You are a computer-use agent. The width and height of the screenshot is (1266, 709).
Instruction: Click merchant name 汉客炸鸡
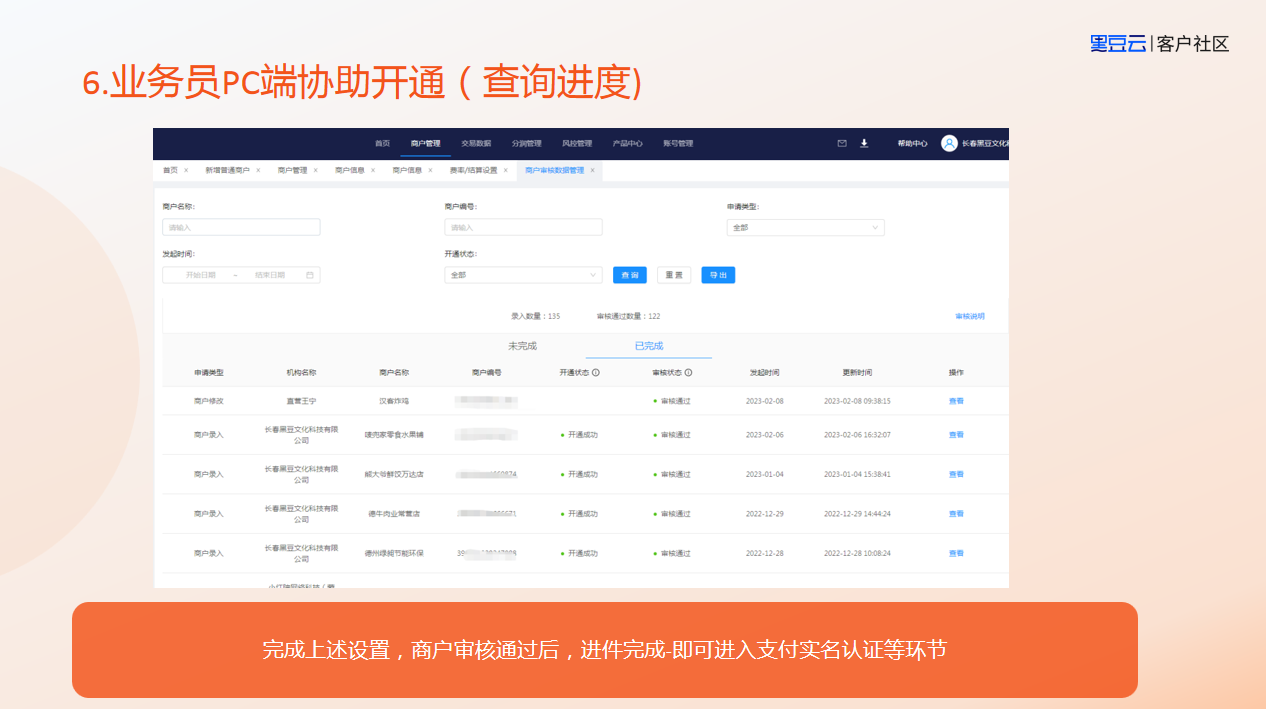(394, 401)
